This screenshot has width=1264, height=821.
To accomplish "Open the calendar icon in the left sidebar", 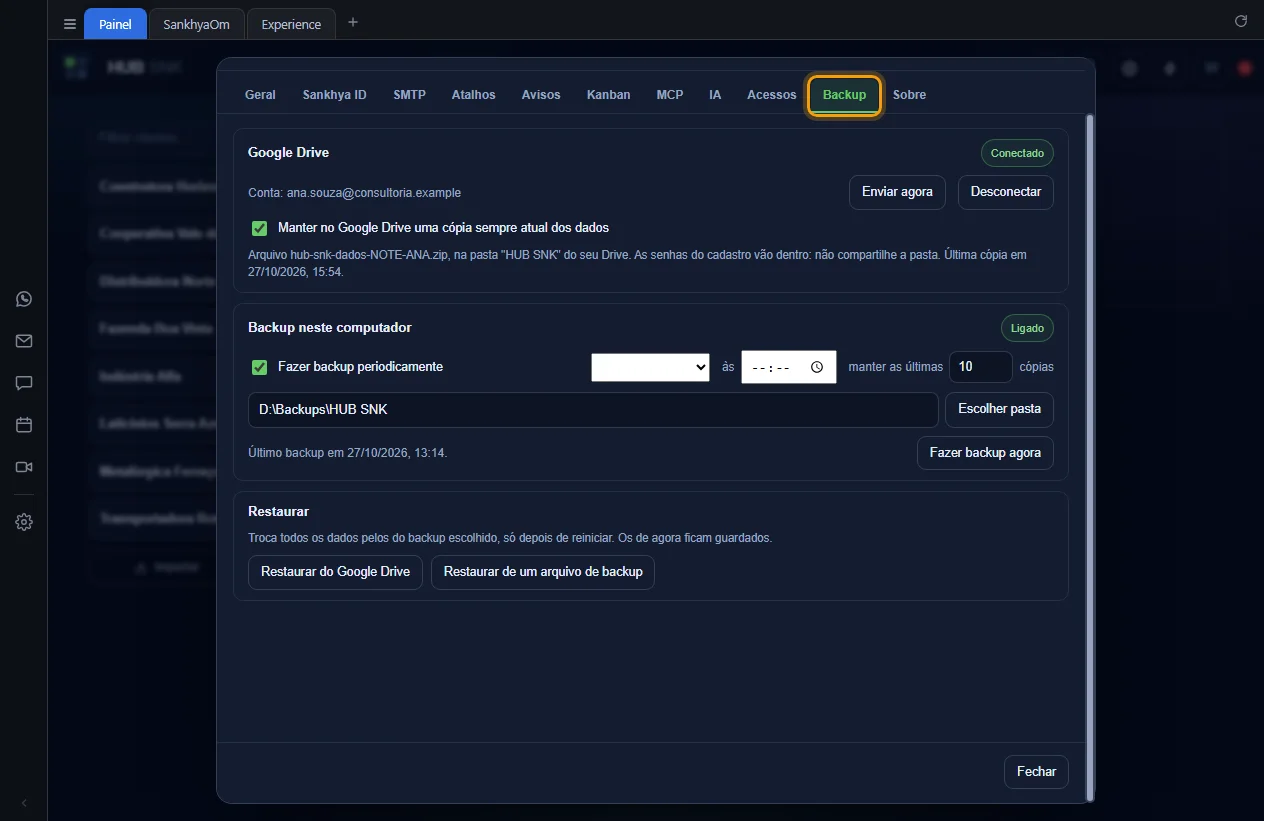I will click(24, 425).
